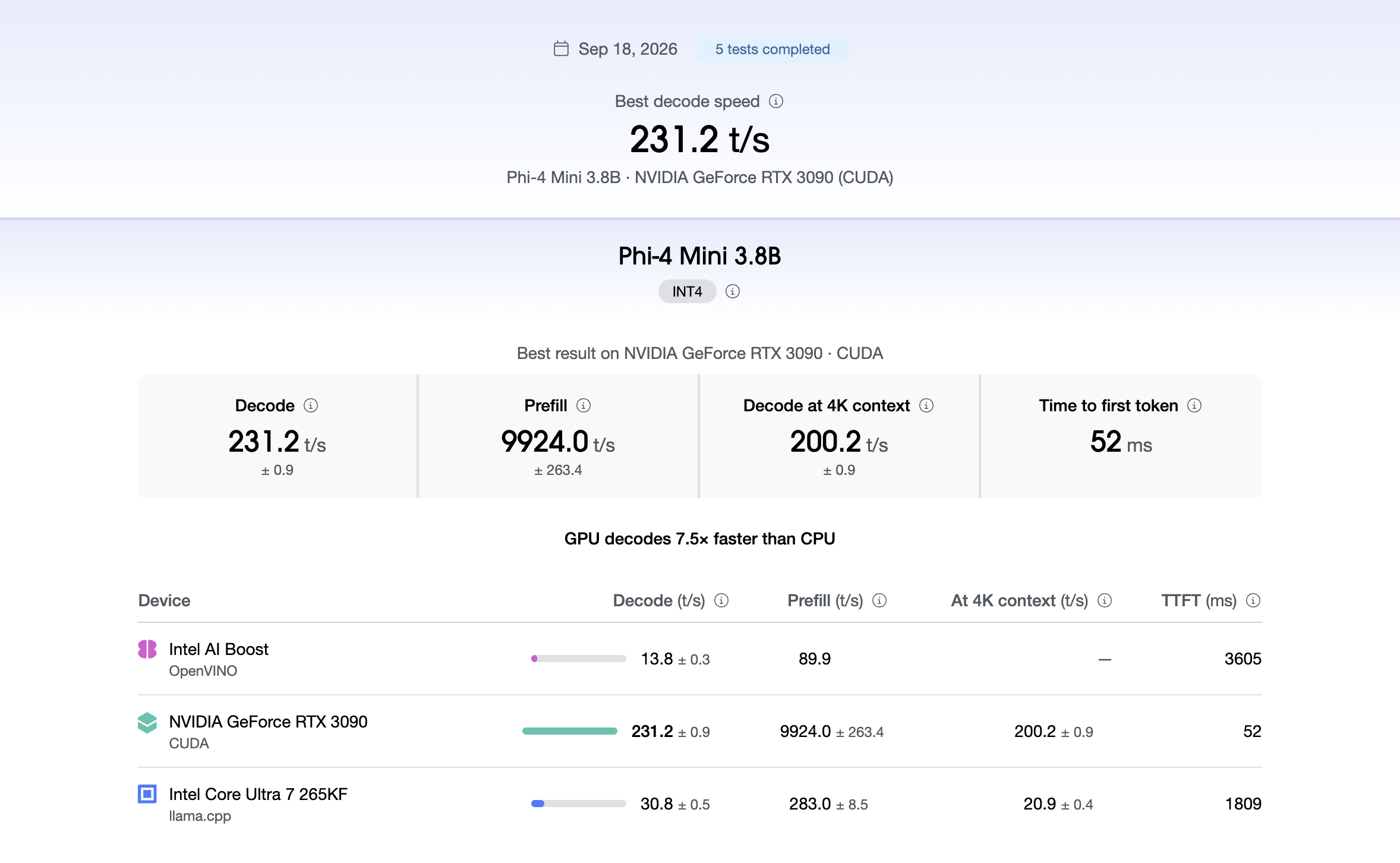This screenshot has width=1400, height=863.
Task: Click the RTX 3090 decode speed bar
Action: click(x=569, y=731)
